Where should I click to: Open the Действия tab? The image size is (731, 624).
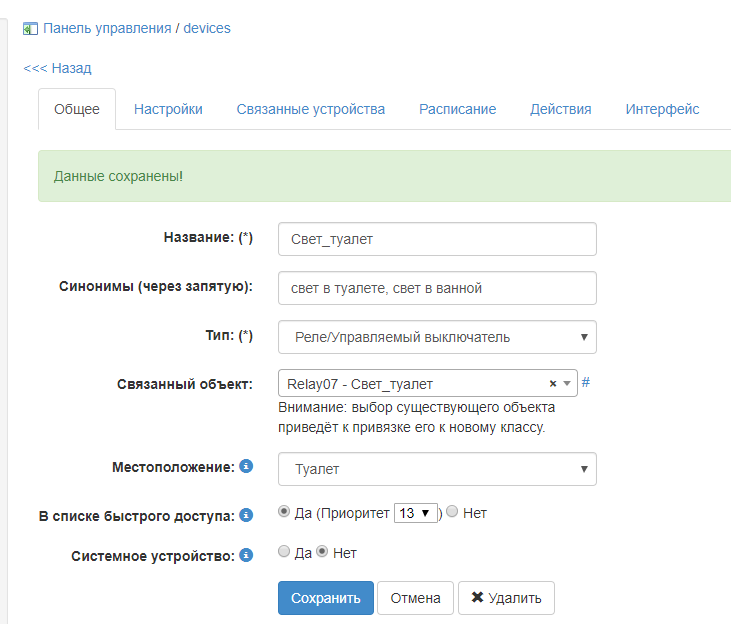[x=560, y=109]
